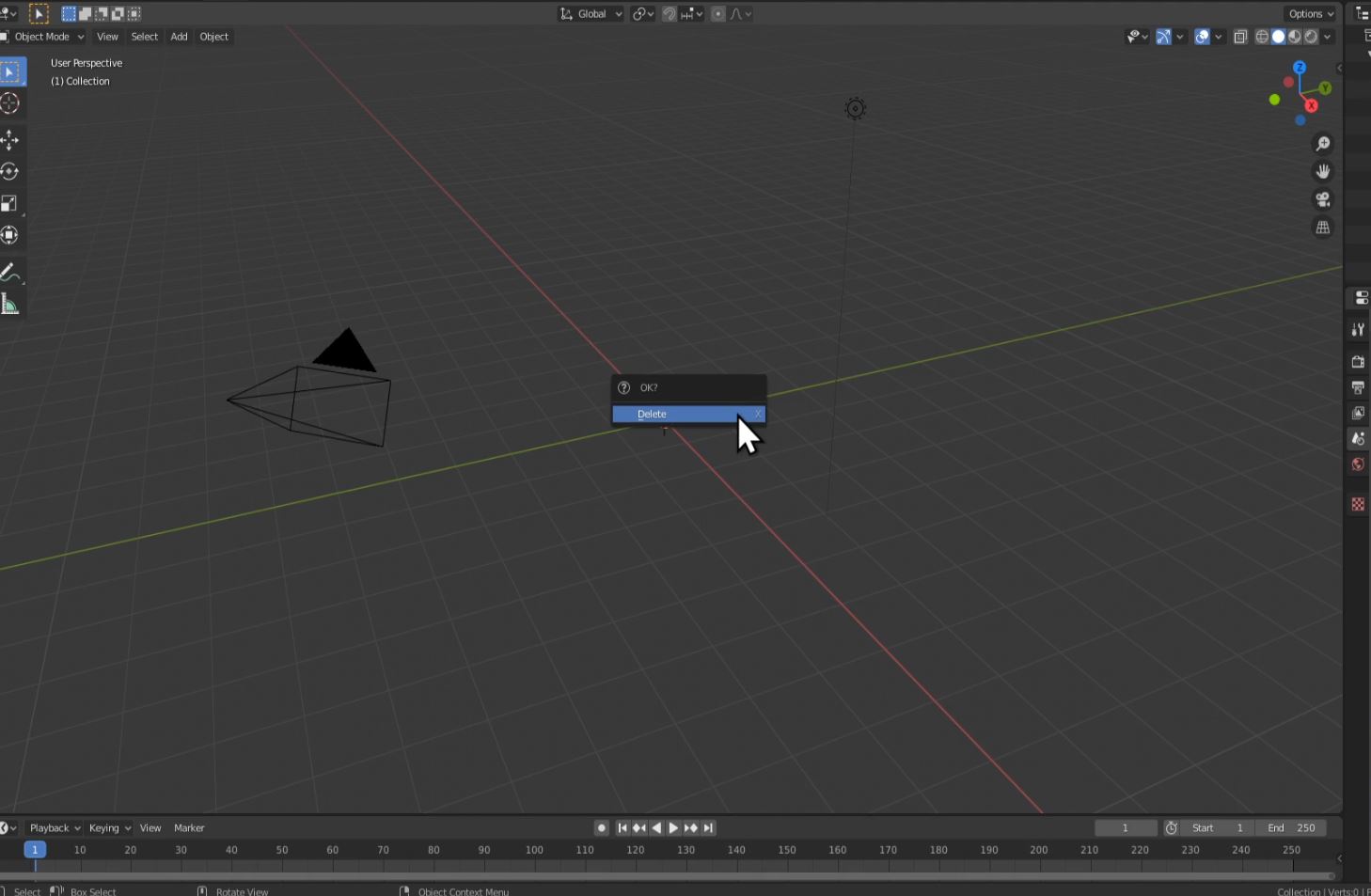
Task: Open the Render properties tab icon
Action: [1358, 362]
